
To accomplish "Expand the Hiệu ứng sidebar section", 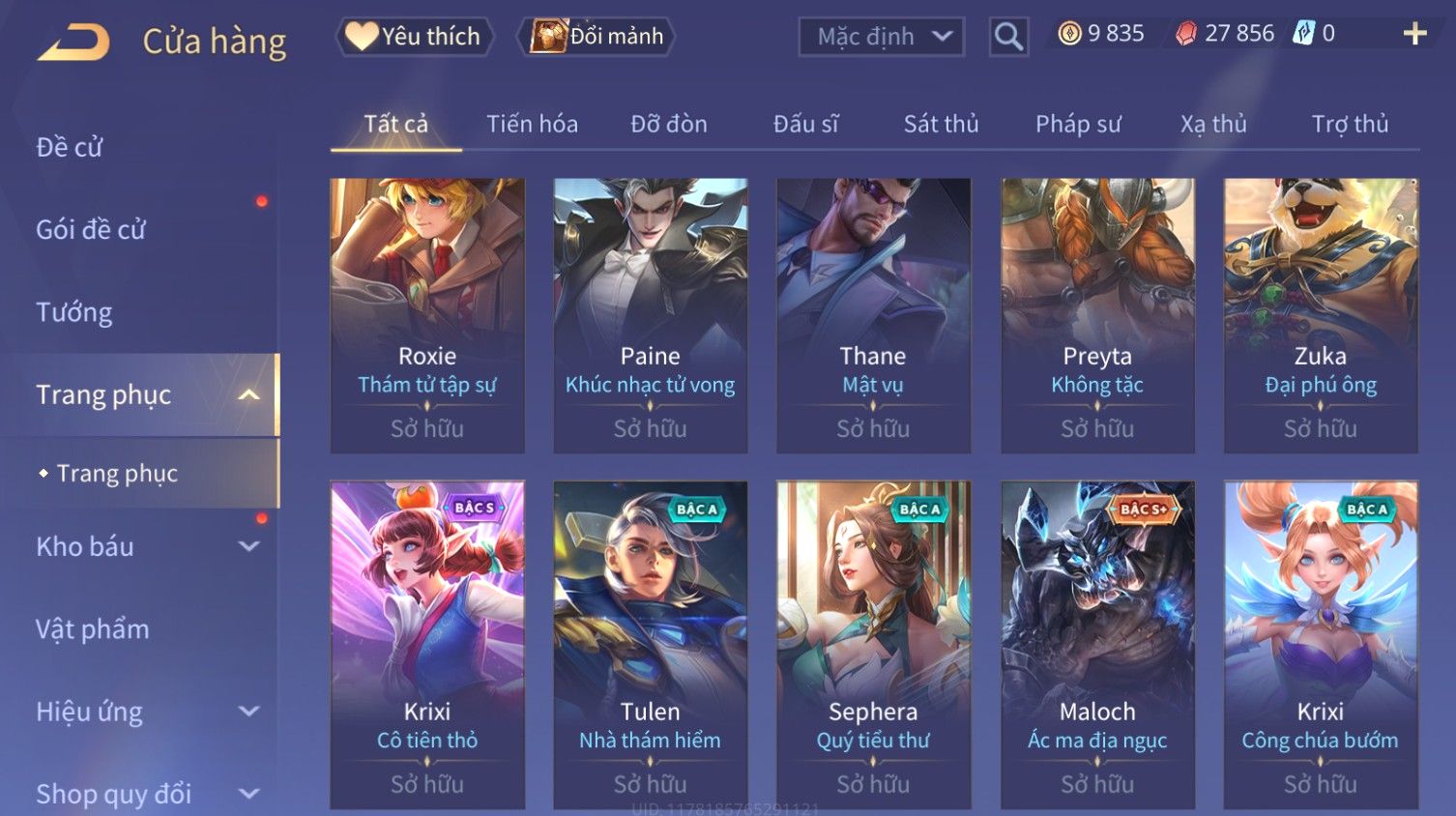I will [139, 712].
